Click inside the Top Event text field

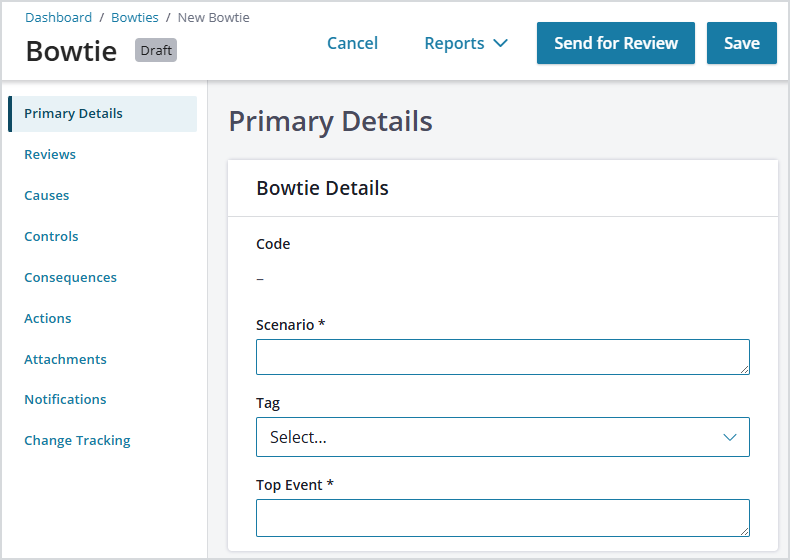pyautogui.click(x=502, y=518)
